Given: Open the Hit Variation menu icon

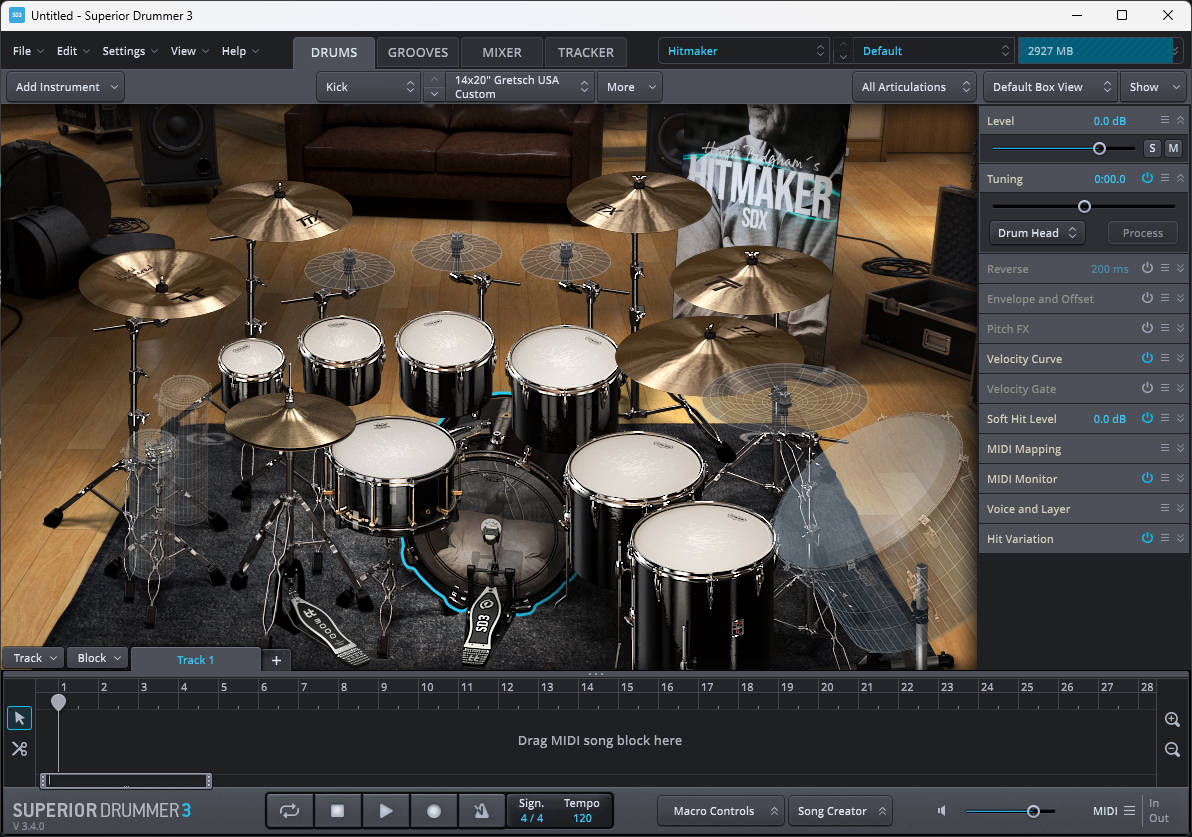Looking at the screenshot, I should click(1165, 537).
